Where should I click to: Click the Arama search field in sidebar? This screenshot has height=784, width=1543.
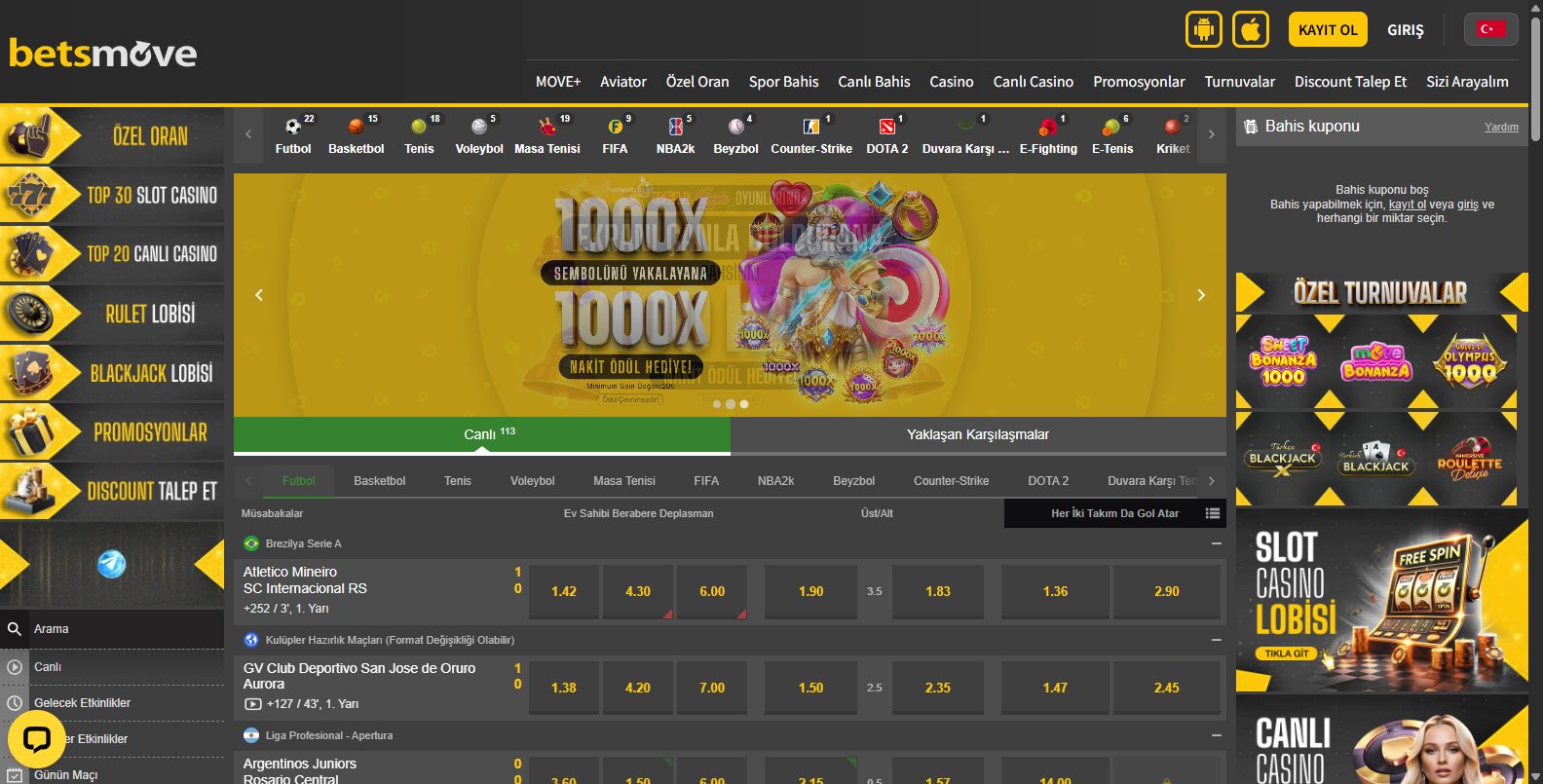[112, 629]
